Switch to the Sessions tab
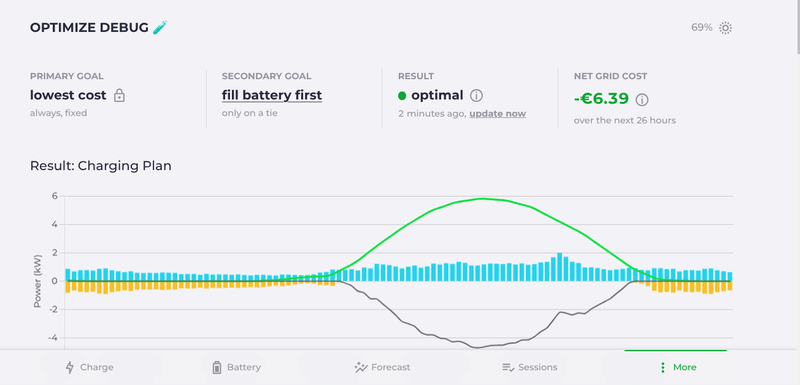 point(530,367)
